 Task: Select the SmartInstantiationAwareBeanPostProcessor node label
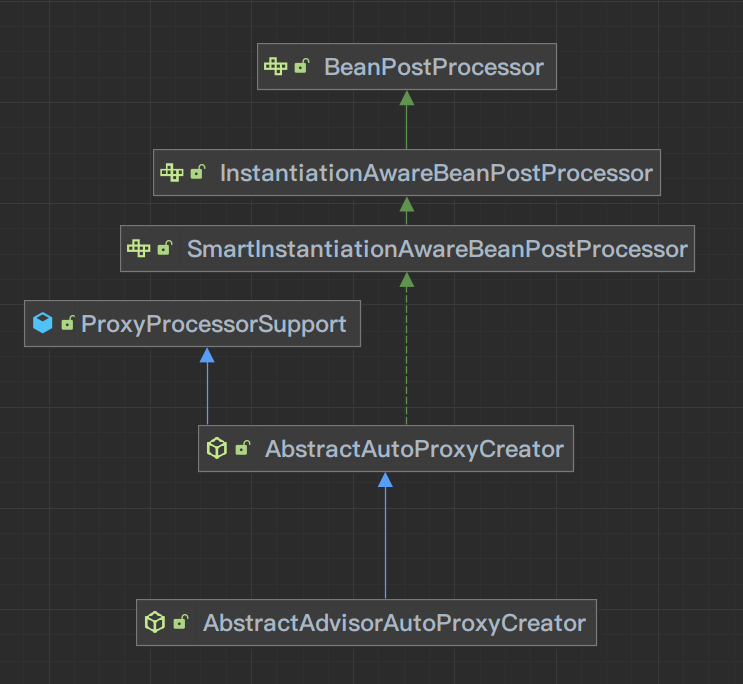pos(437,248)
